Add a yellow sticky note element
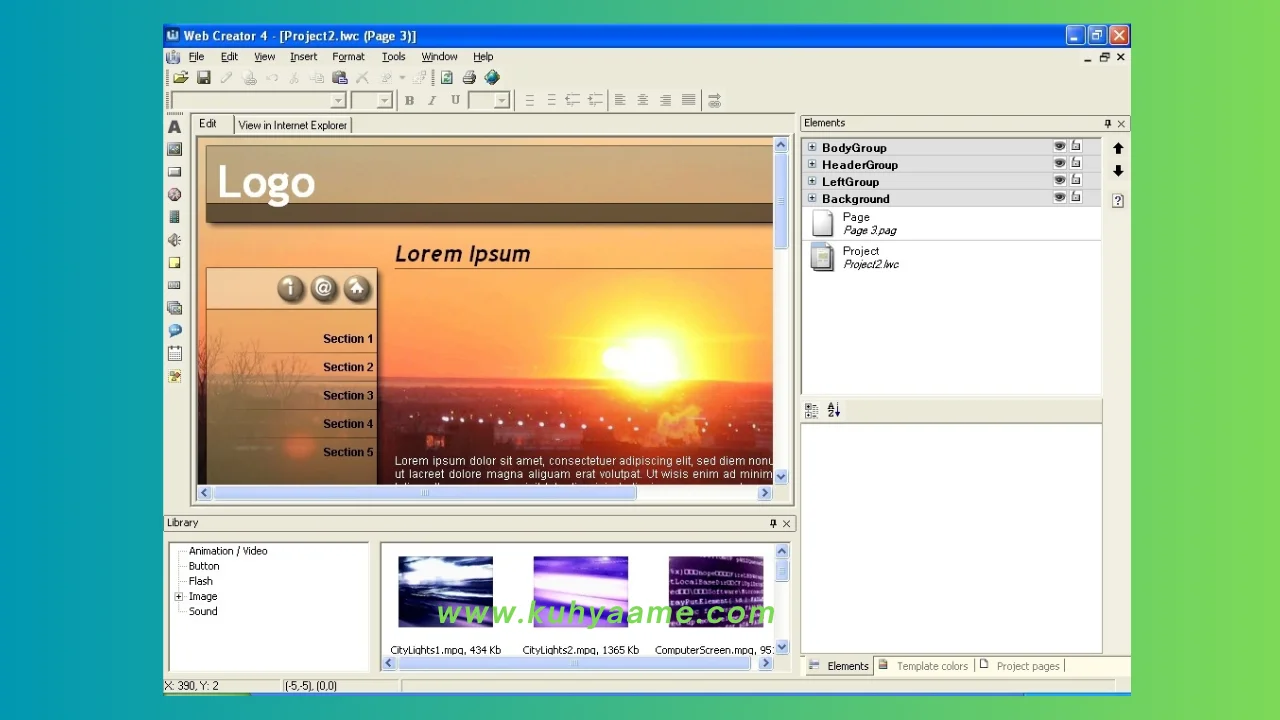 [175, 263]
